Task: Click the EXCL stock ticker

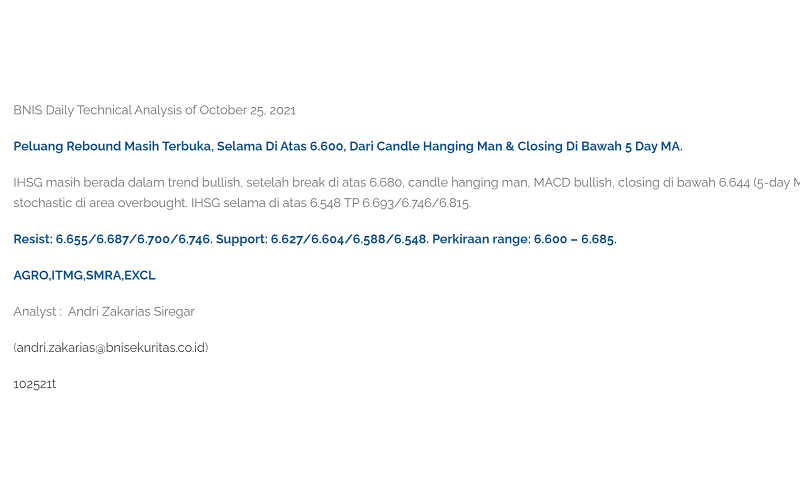Action: coord(140,275)
